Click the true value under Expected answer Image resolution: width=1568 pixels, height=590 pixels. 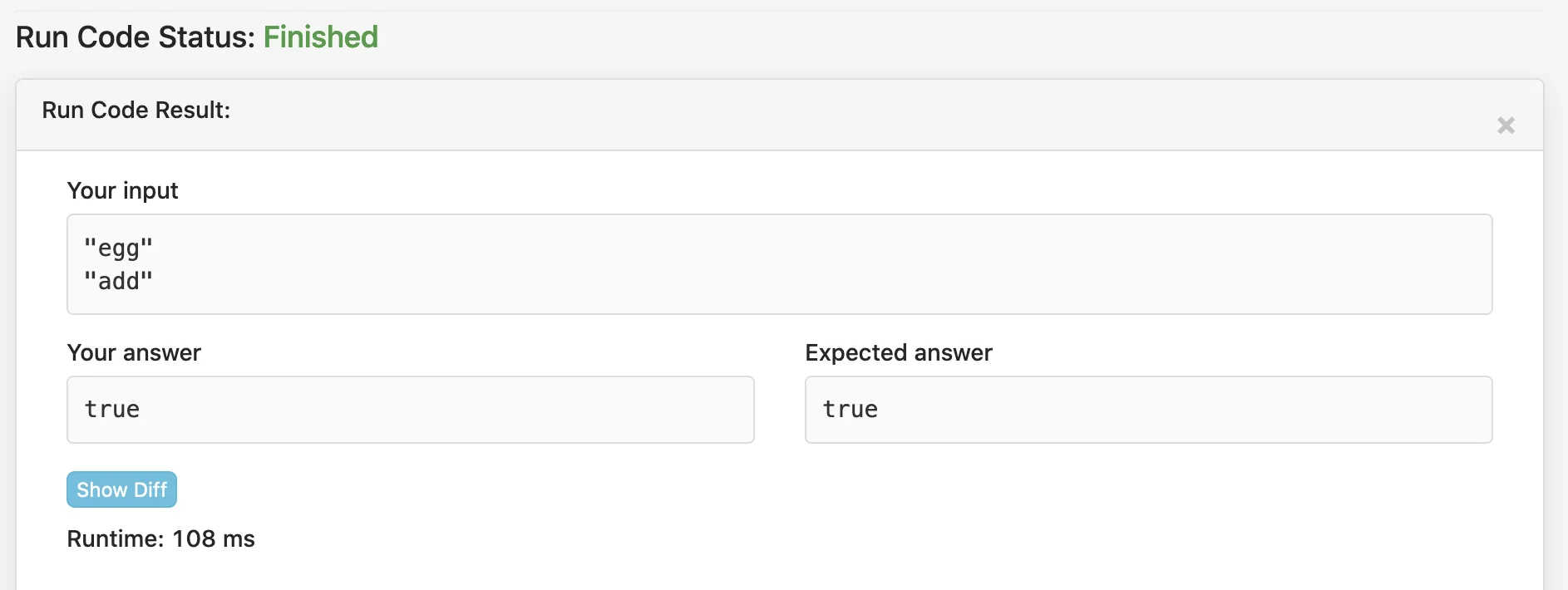coord(851,409)
